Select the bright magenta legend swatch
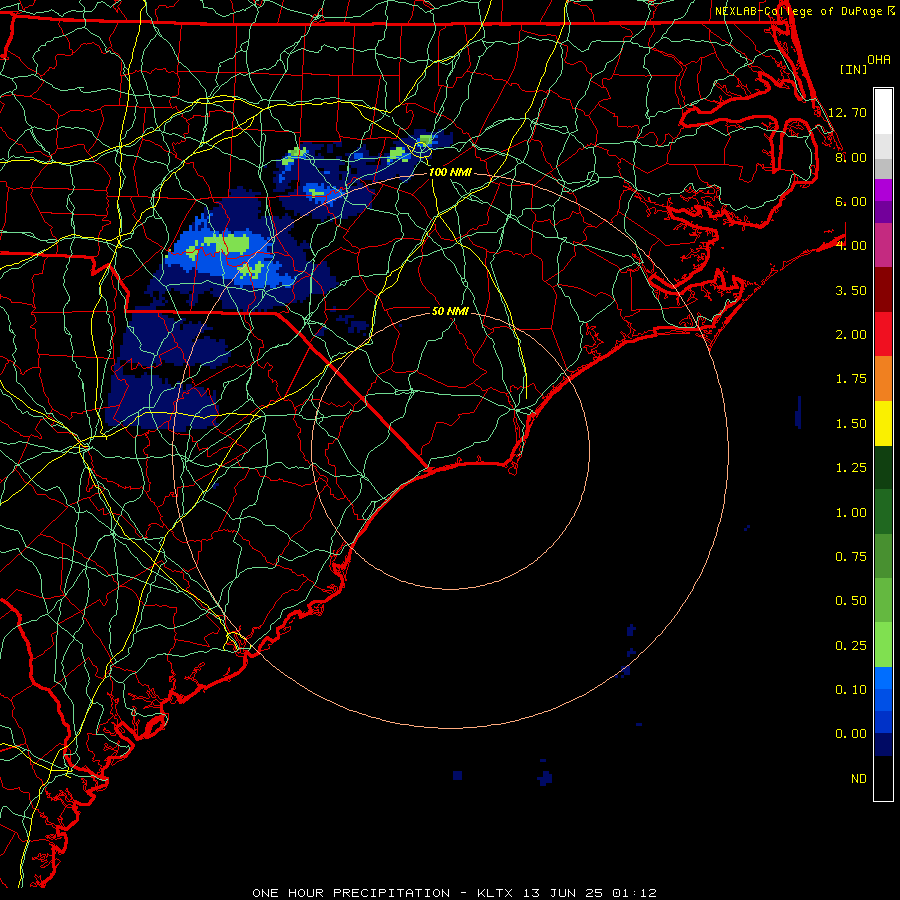This screenshot has width=900, height=900. [x=883, y=189]
